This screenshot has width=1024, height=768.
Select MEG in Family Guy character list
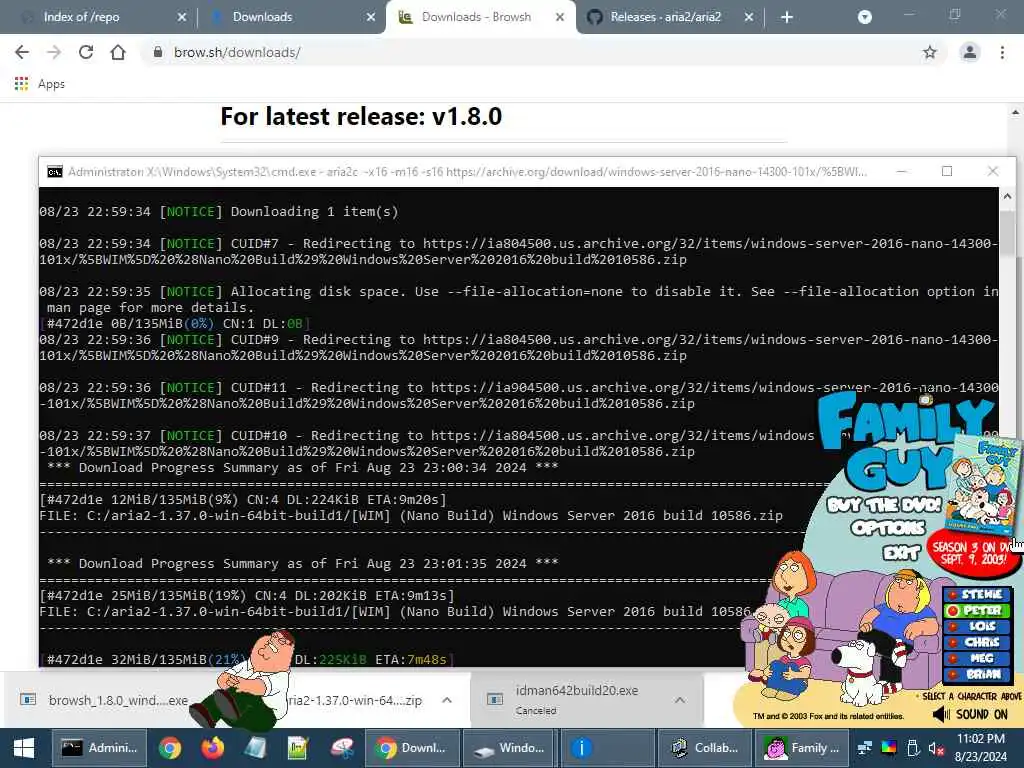pyautogui.click(x=978, y=658)
